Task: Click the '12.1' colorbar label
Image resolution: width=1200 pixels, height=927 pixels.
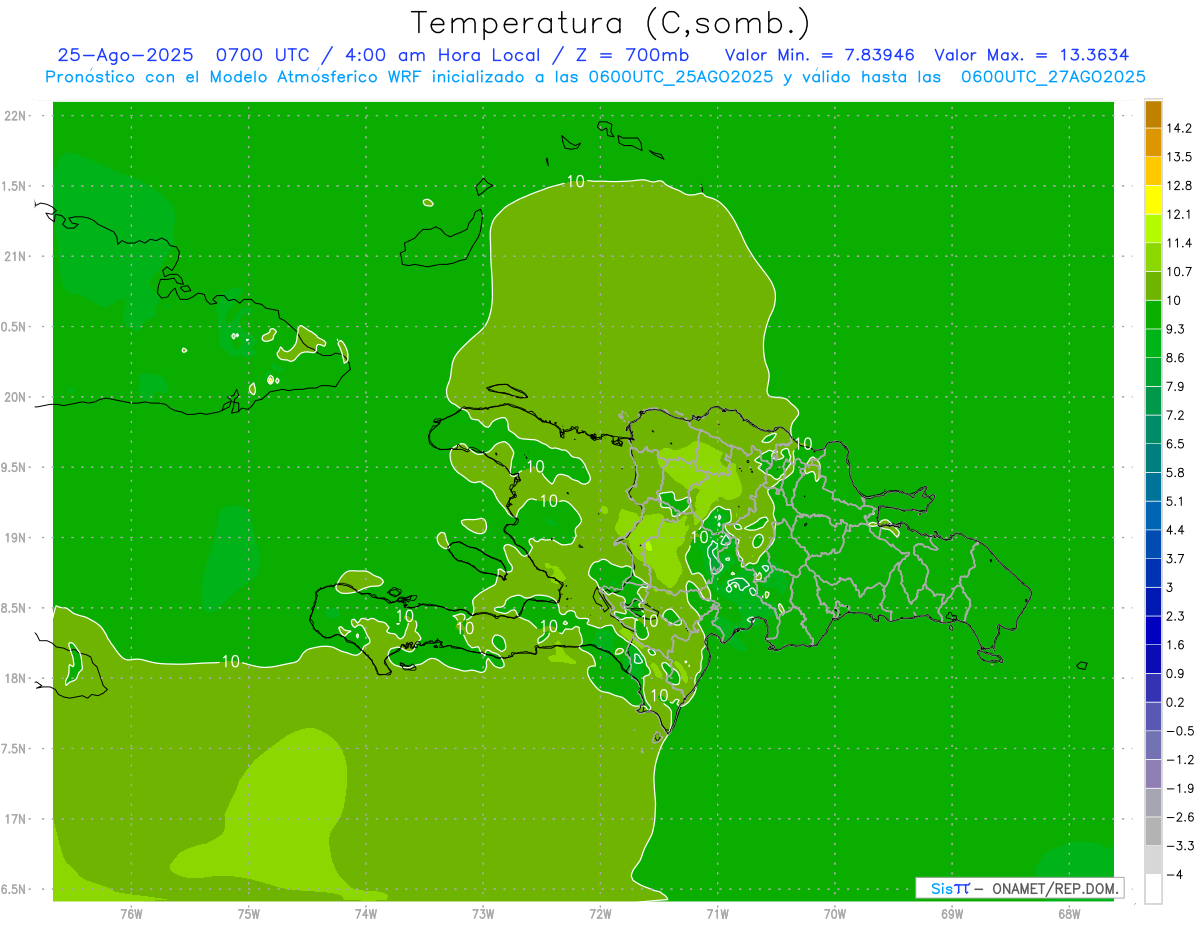Action: (1179, 214)
